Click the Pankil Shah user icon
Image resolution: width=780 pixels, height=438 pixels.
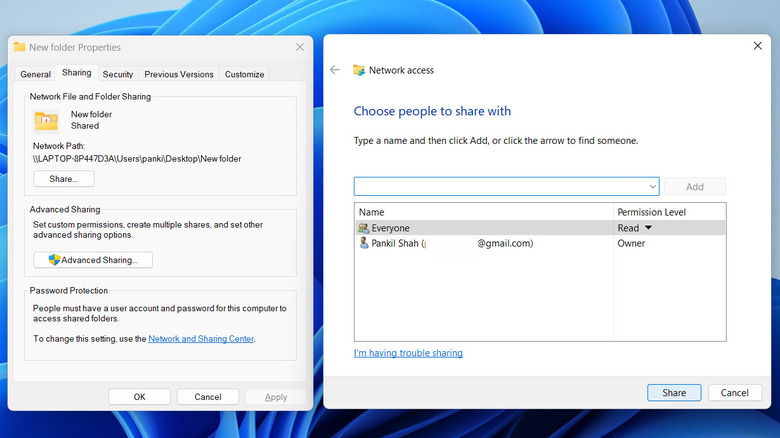click(x=363, y=243)
